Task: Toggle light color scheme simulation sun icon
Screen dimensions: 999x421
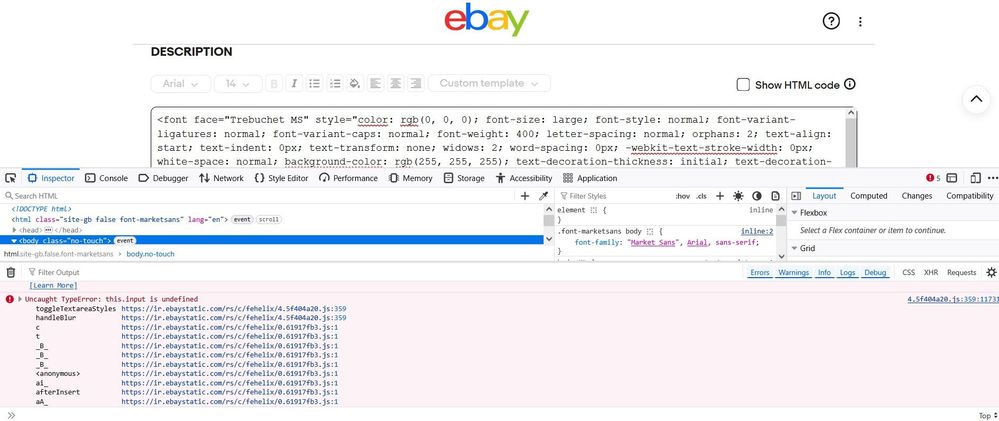Action: 738,196
